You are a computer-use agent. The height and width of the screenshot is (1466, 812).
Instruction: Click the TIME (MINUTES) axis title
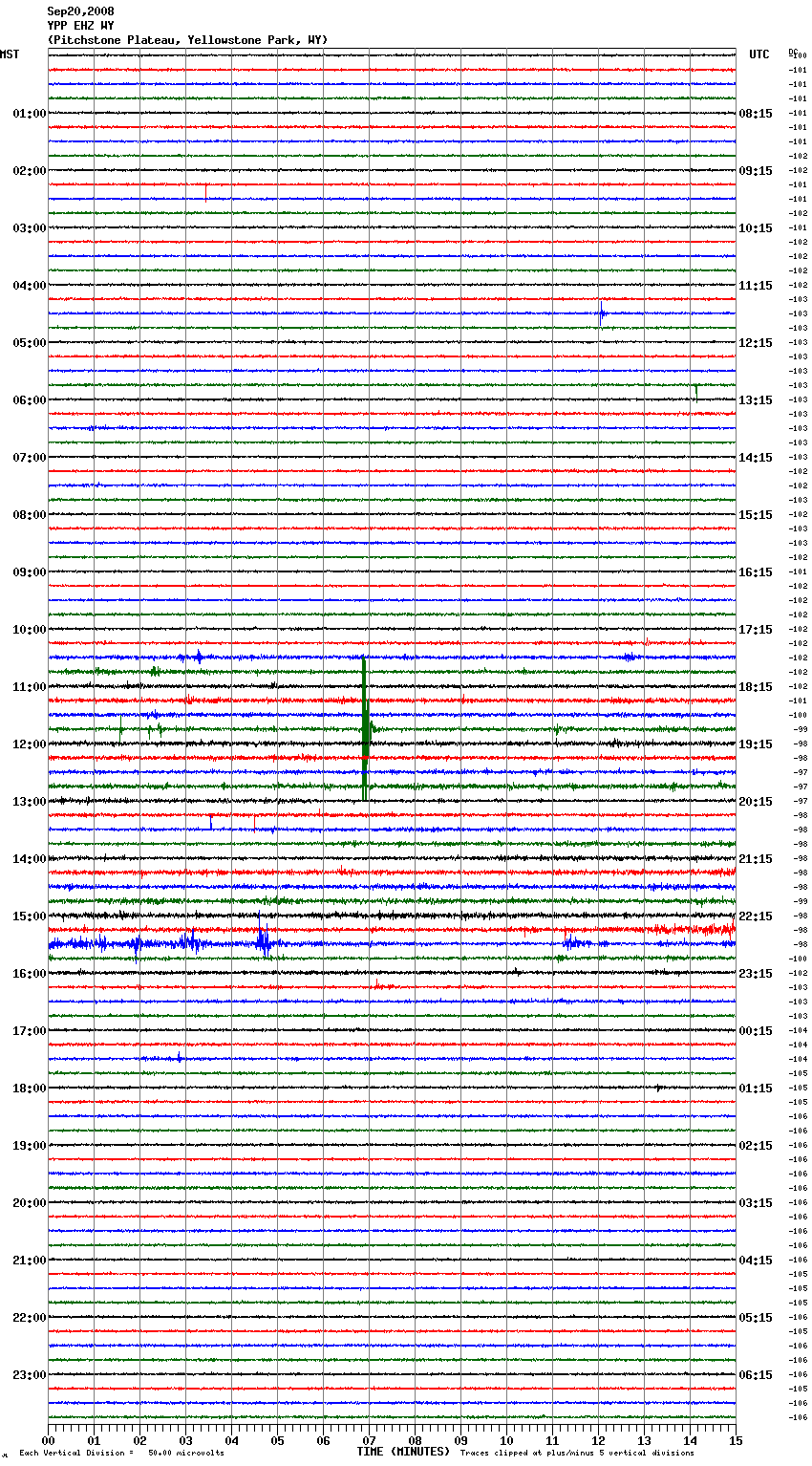point(403,1452)
